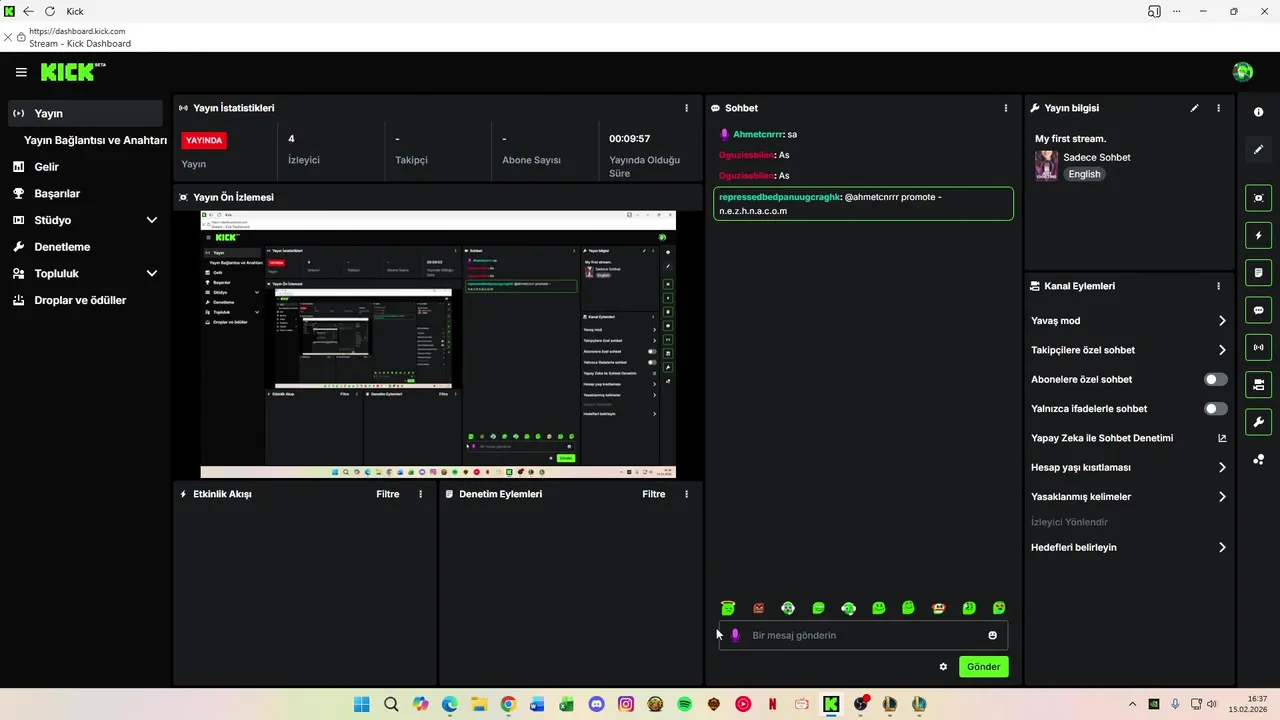Open Hedefleri belirleyin arrow
Viewport: 1280px width, 720px height.
(x=1222, y=548)
